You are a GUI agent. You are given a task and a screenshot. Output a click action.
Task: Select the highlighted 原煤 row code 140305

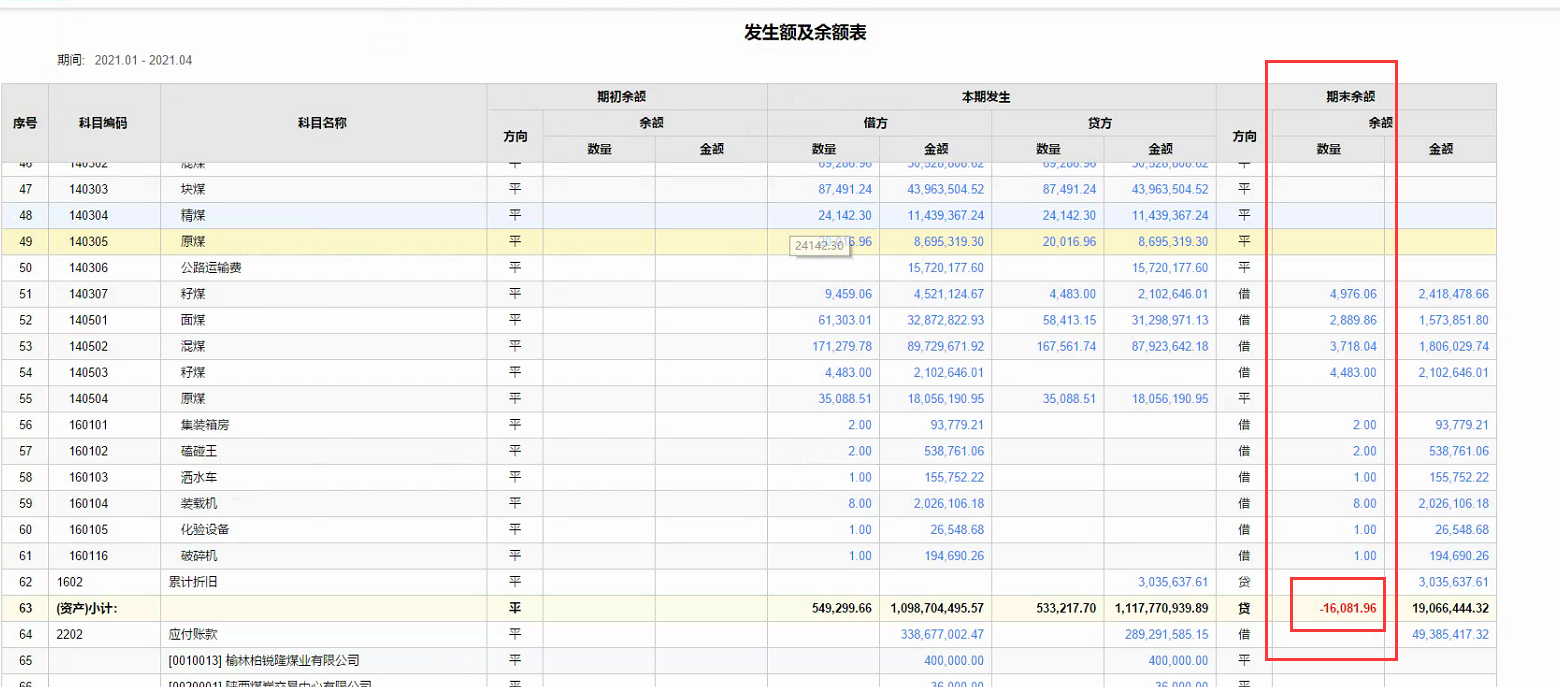point(89,242)
